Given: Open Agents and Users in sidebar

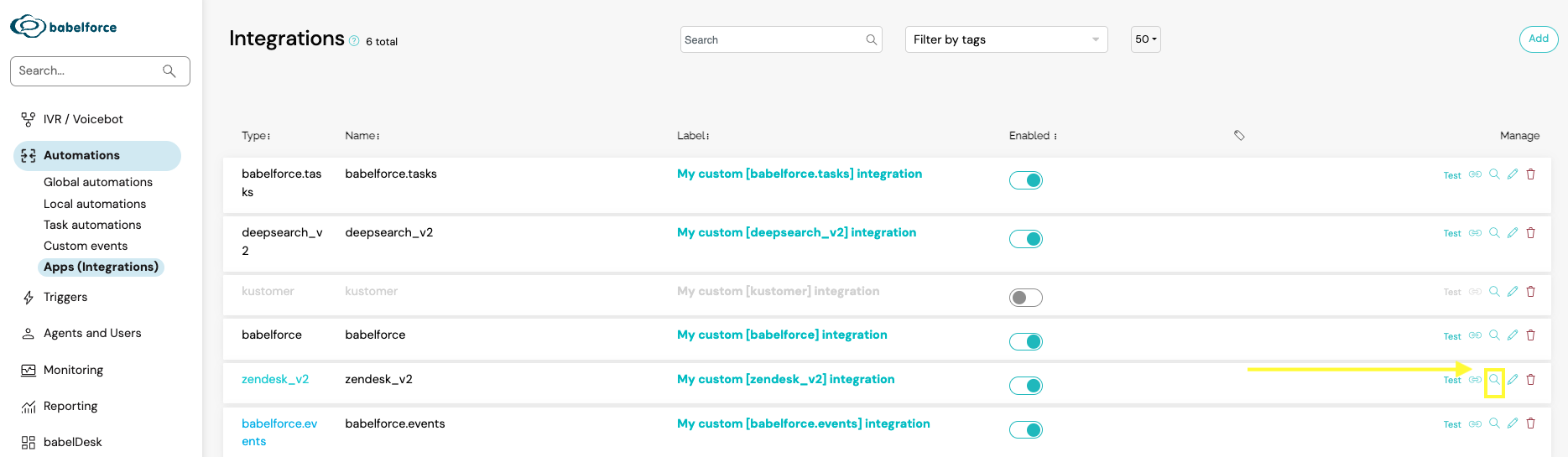Looking at the screenshot, I should [92, 333].
